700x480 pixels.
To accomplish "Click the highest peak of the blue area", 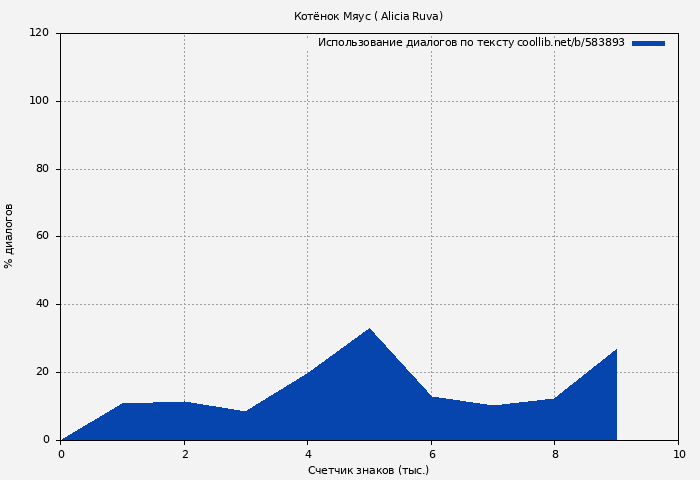I will (369, 329).
